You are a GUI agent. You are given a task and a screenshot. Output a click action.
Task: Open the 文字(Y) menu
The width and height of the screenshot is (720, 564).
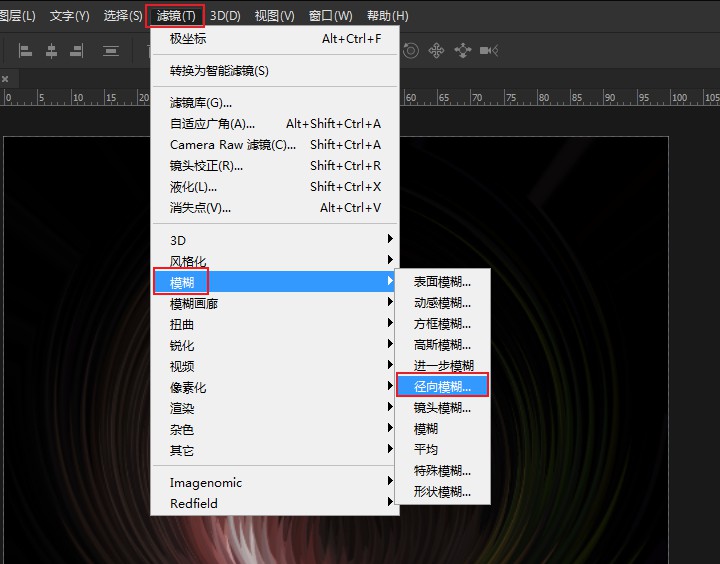click(69, 16)
